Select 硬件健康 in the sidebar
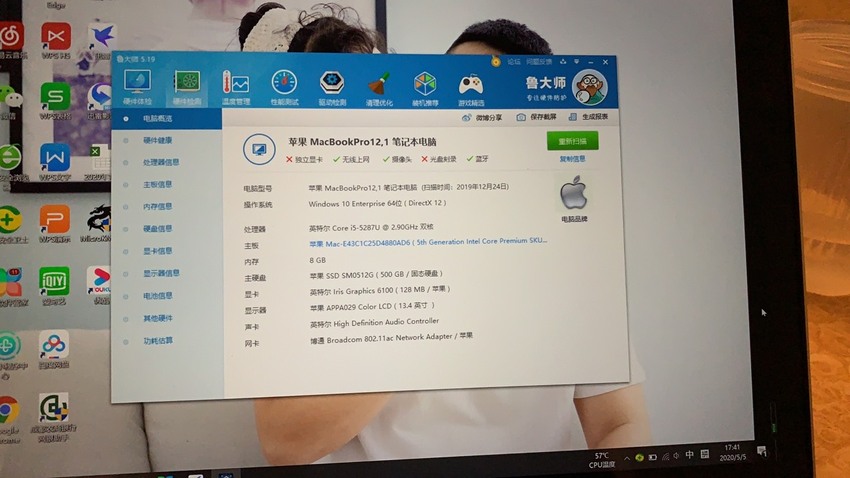Image resolution: width=850 pixels, height=478 pixels. click(x=157, y=140)
